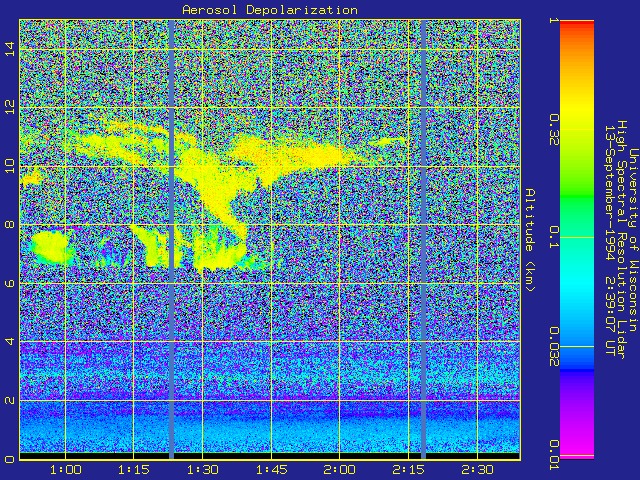Click the 2:00 time axis label

coord(340,469)
